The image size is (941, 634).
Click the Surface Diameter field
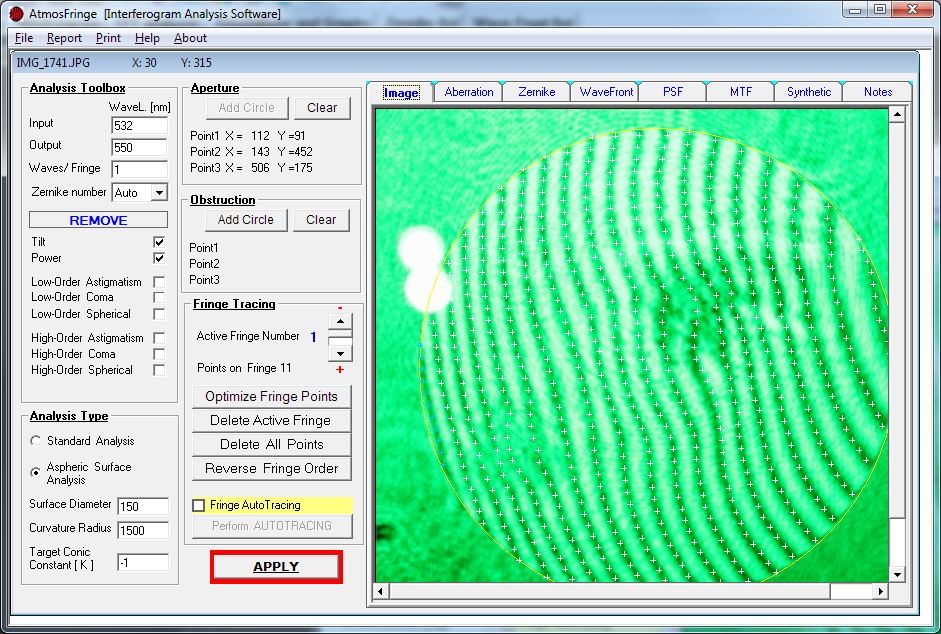(143, 506)
